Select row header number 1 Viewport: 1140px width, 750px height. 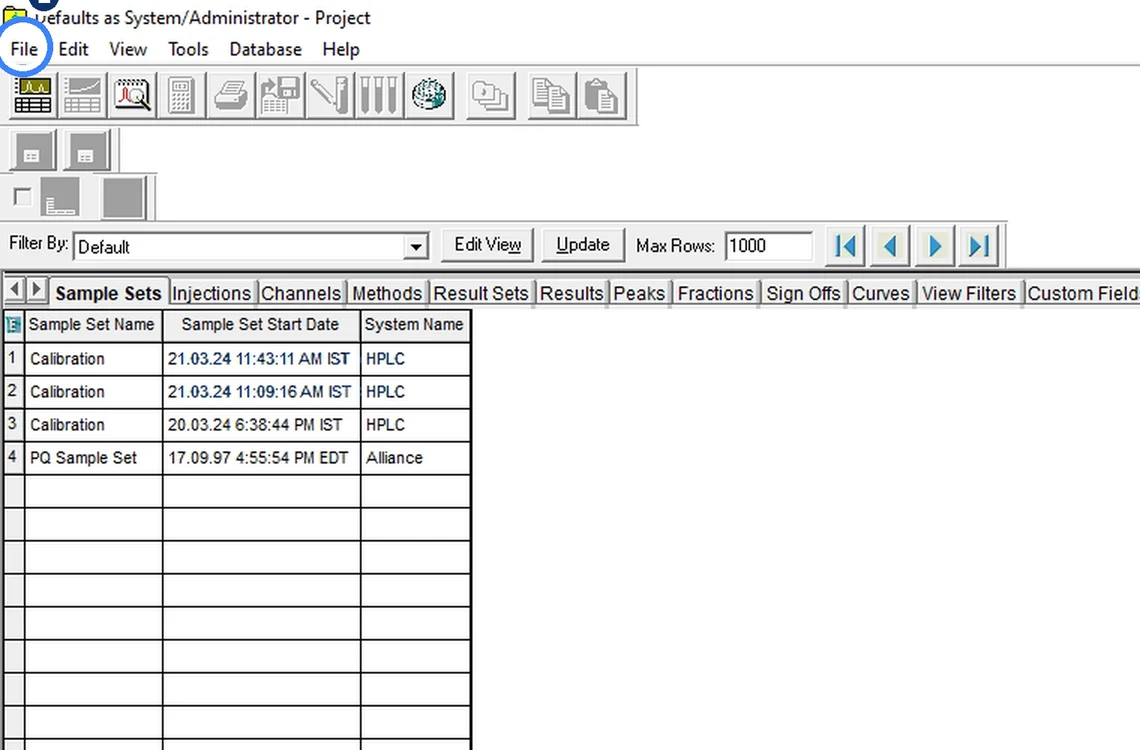tap(14, 359)
